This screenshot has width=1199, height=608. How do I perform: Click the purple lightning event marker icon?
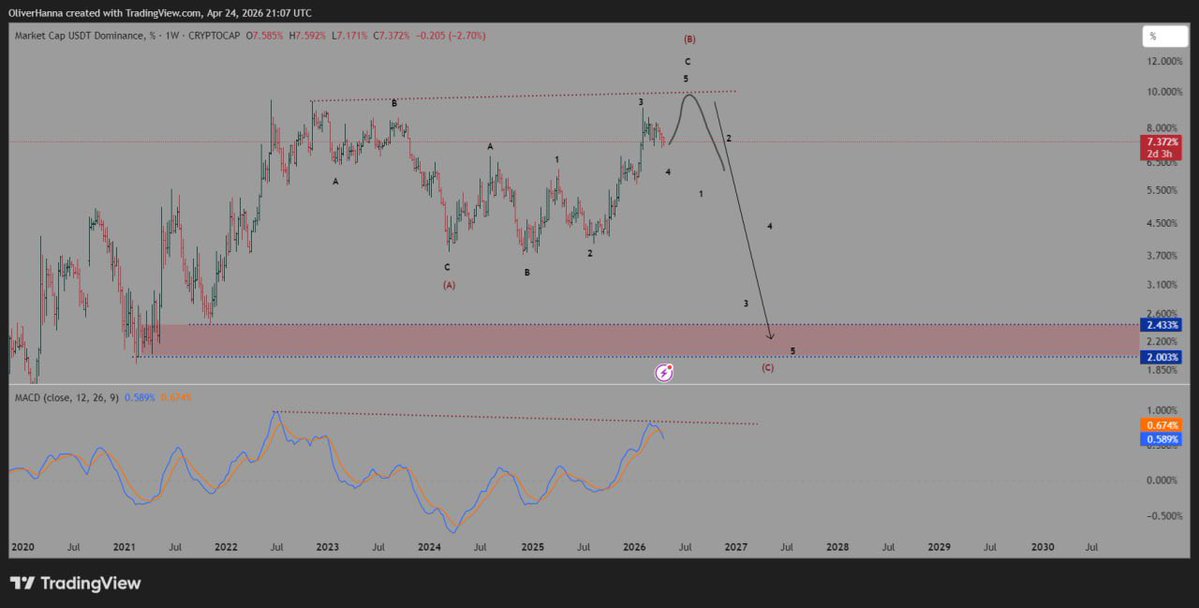(664, 372)
